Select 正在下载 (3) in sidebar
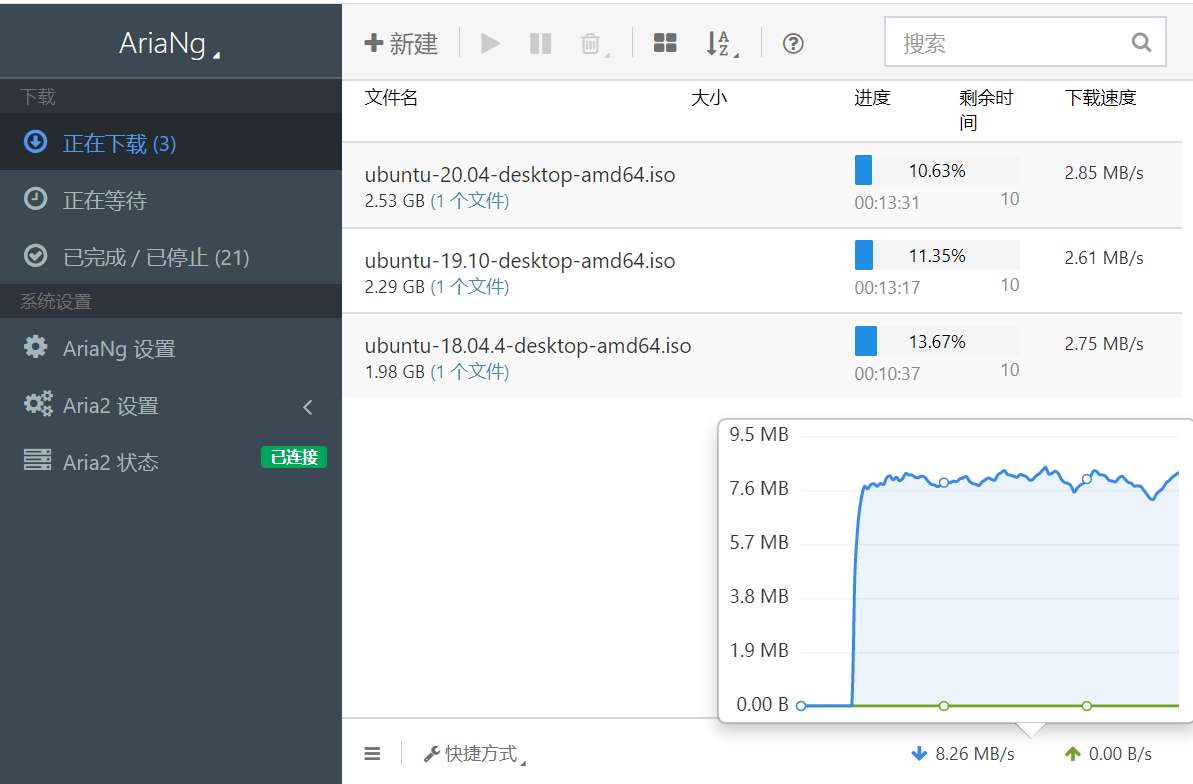 (120, 144)
